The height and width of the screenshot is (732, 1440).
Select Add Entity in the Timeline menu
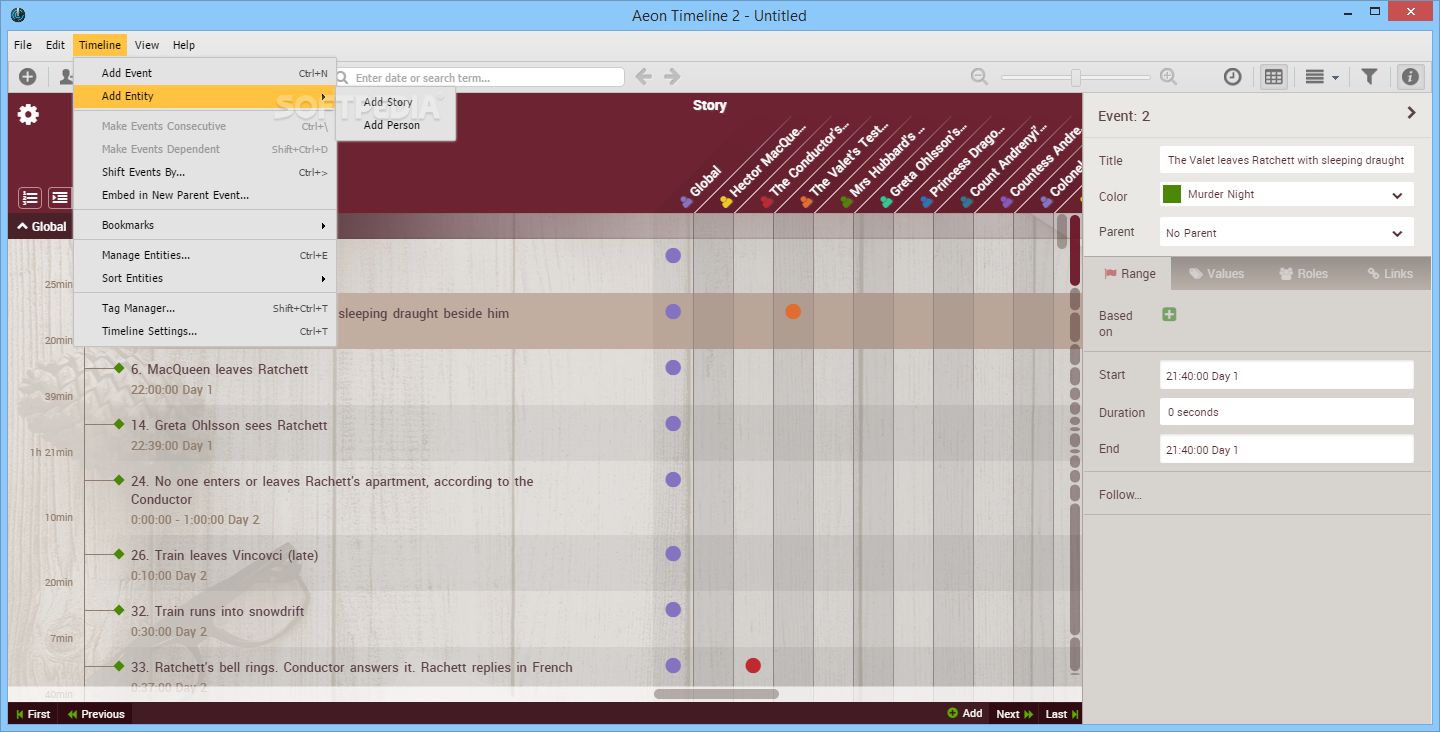(205, 96)
